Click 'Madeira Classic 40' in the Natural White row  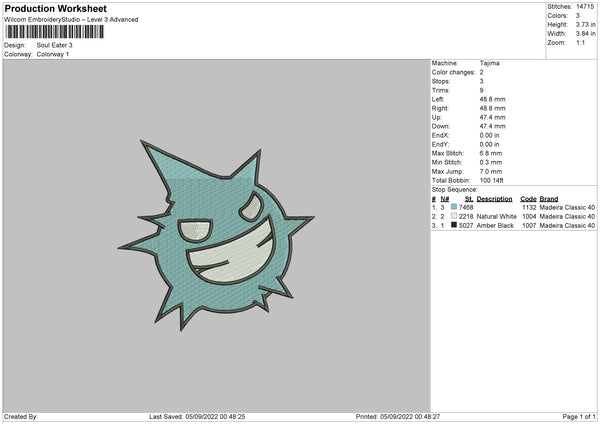(567, 217)
